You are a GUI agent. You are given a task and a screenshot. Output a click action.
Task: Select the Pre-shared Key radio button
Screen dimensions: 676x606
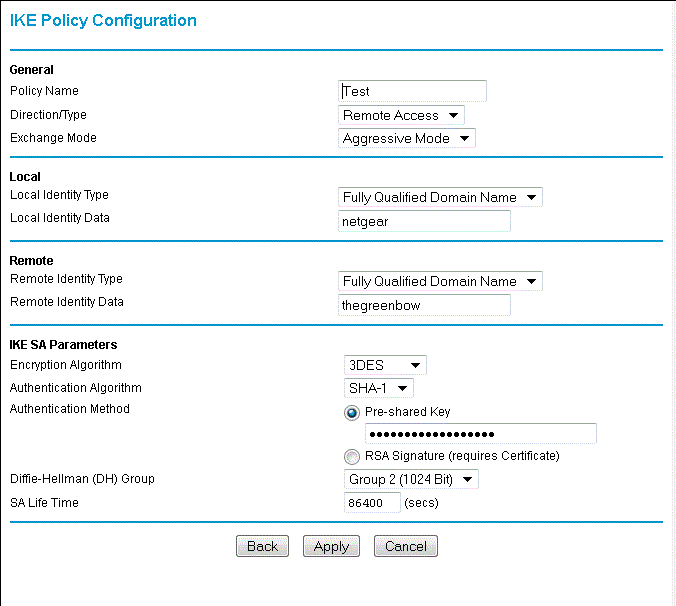pyautogui.click(x=352, y=413)
